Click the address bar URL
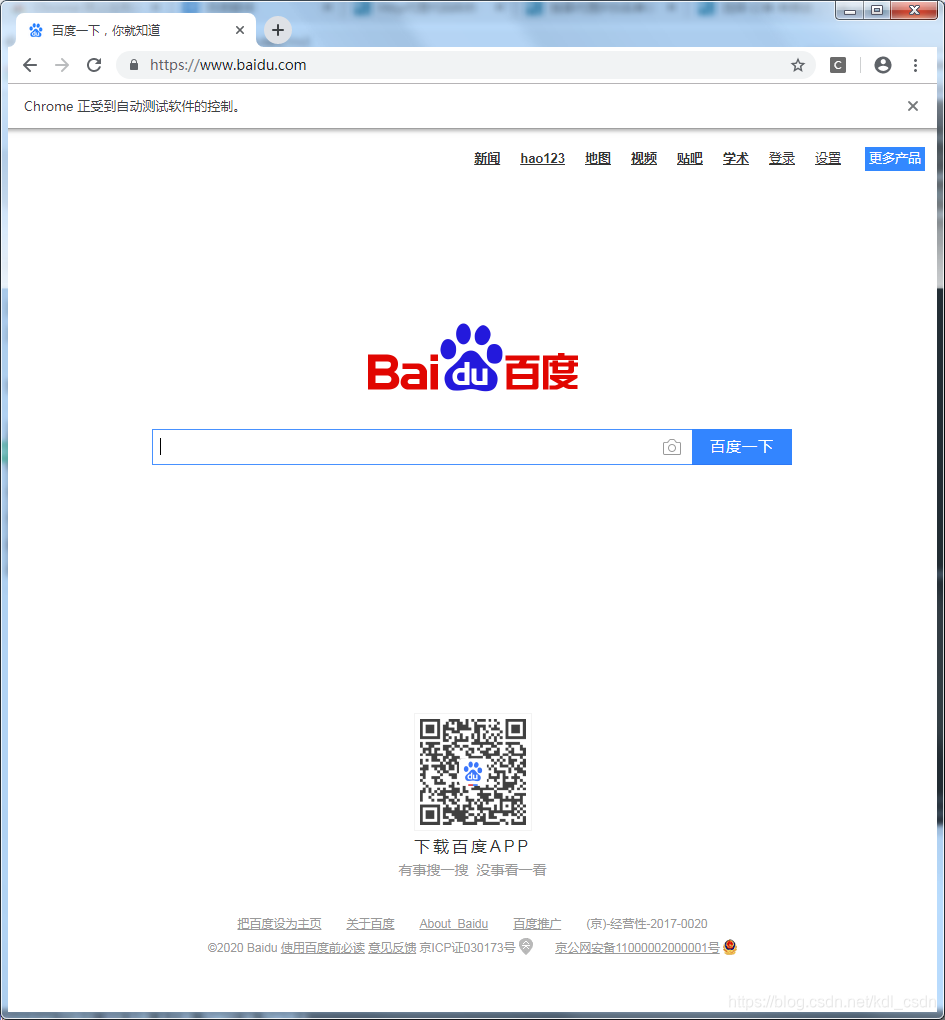 228,65
